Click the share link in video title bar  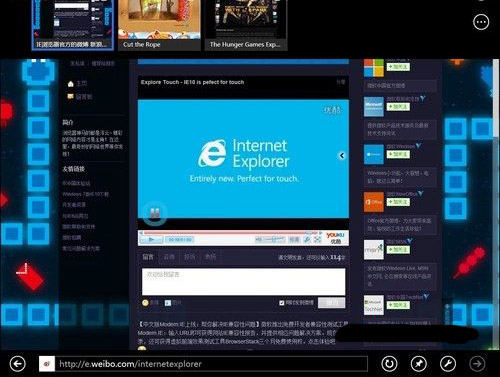point(341,82)
